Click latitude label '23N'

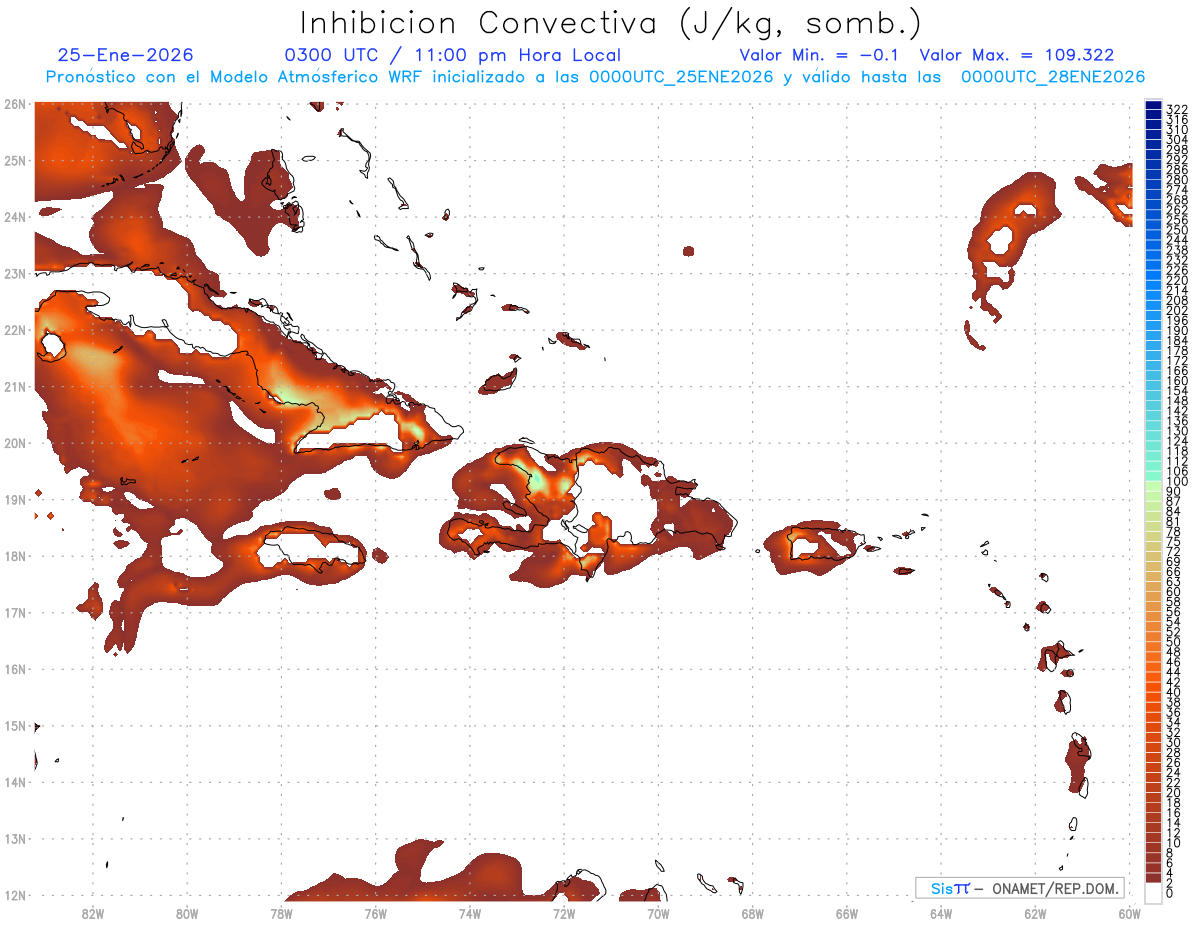15,273
